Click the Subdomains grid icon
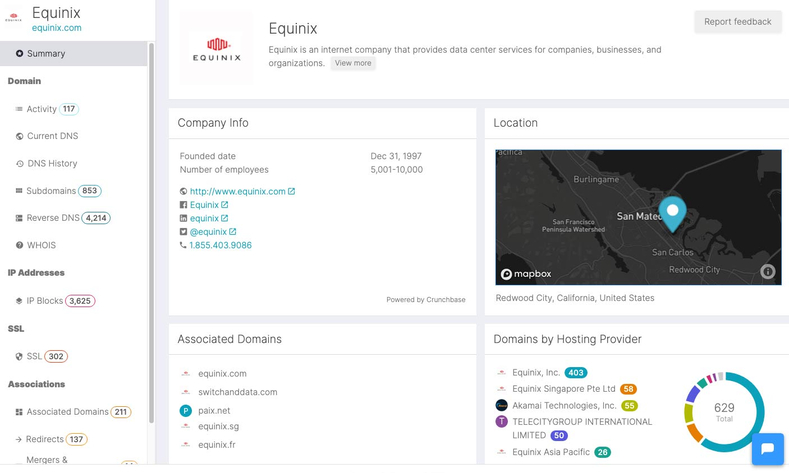This screenshot has width=789, height=473. 19,191
